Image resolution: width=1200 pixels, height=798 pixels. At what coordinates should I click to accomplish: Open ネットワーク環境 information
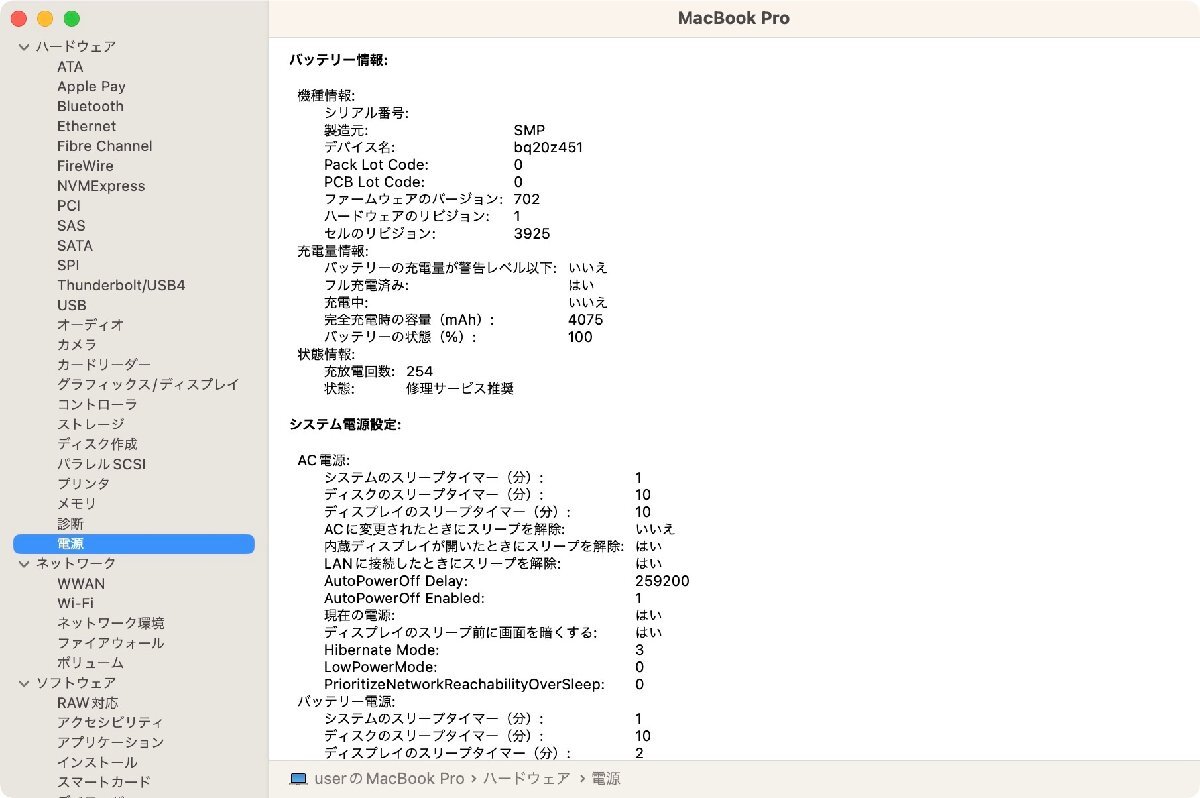pyautogui.click(x=111, y=623)
